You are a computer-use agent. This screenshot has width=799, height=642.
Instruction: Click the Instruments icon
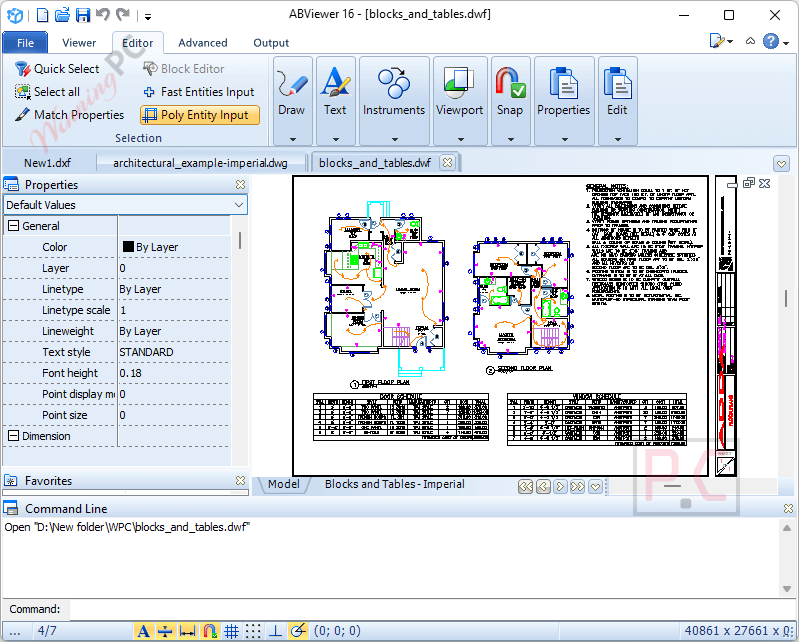pos(394,83)
